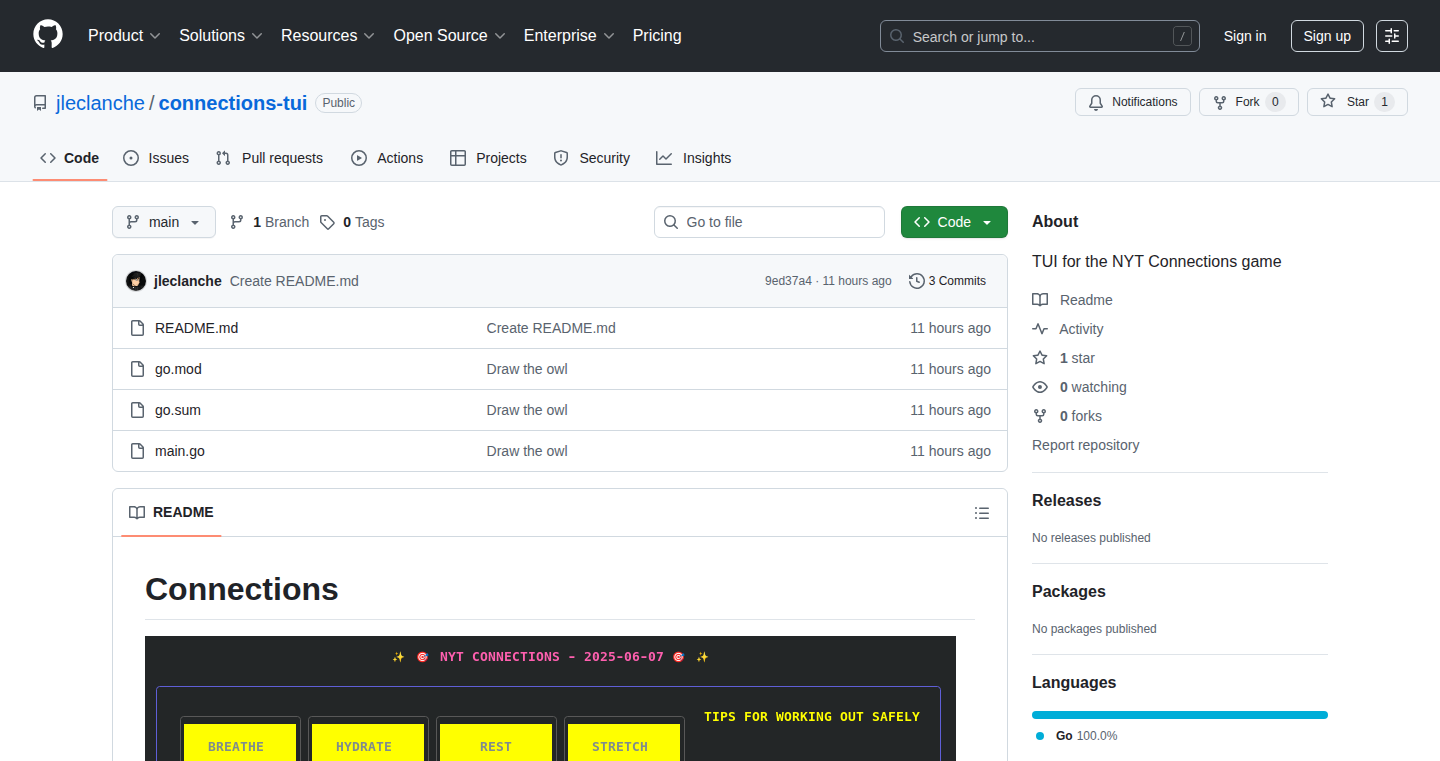Click the star icon in Star button
Viewport: 1440px width, 761px height.
(x=1328, y=102)
